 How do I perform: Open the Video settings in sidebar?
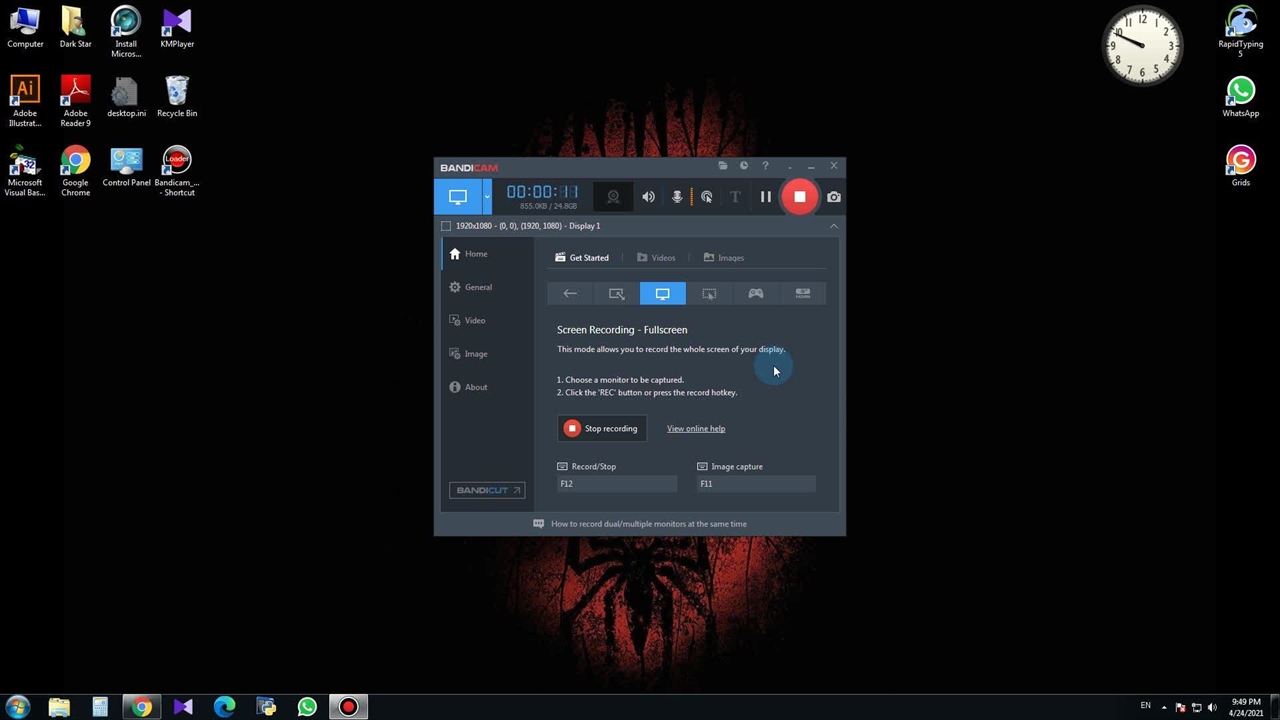pyautogui.click(x=474, y=320)
